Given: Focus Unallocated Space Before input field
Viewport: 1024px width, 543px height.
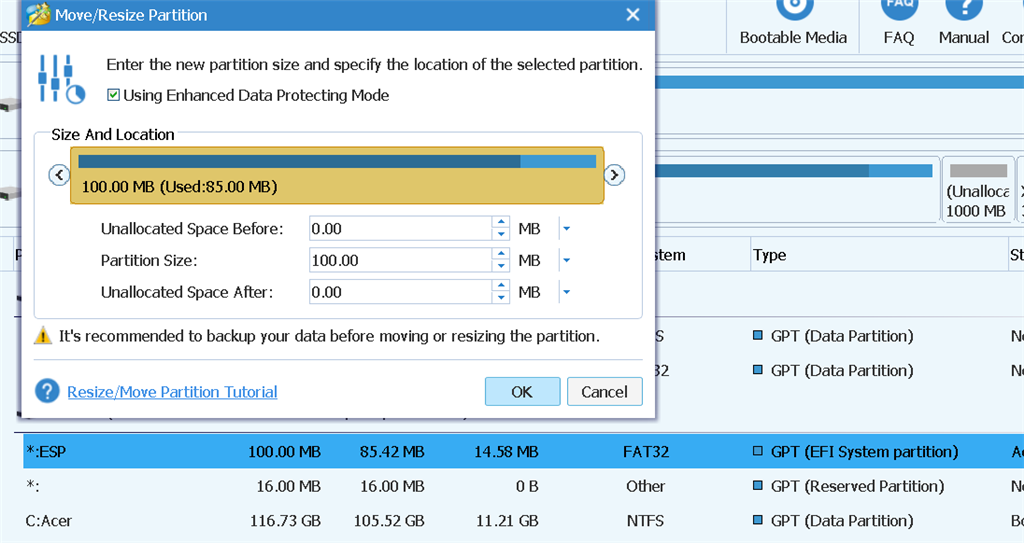Looking at the screenshot, I should tap(400, 229).
